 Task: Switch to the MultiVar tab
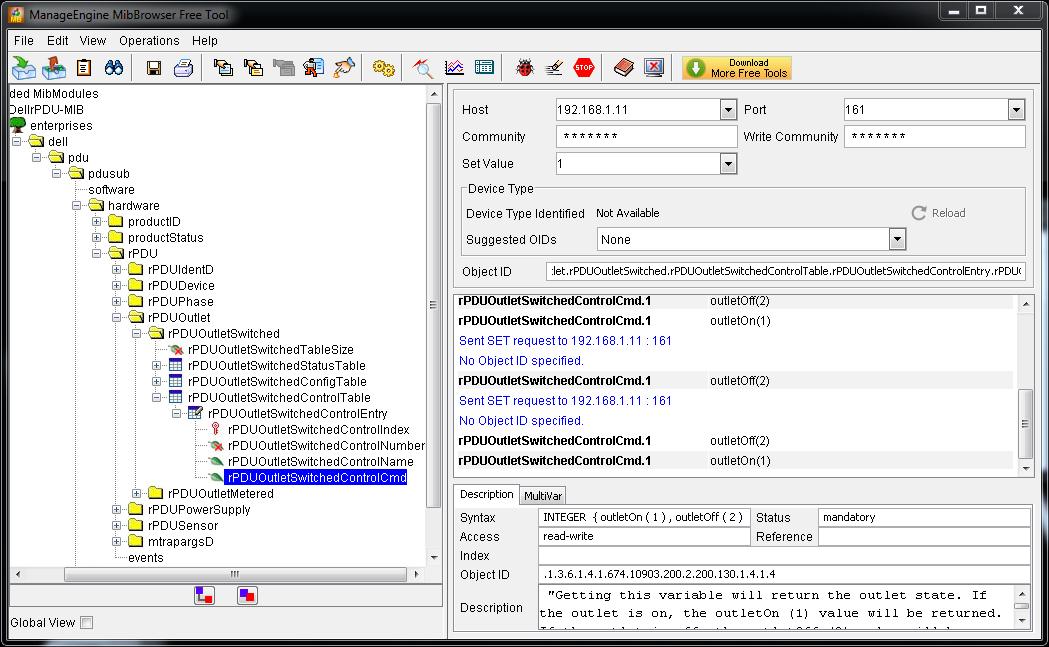543,495
